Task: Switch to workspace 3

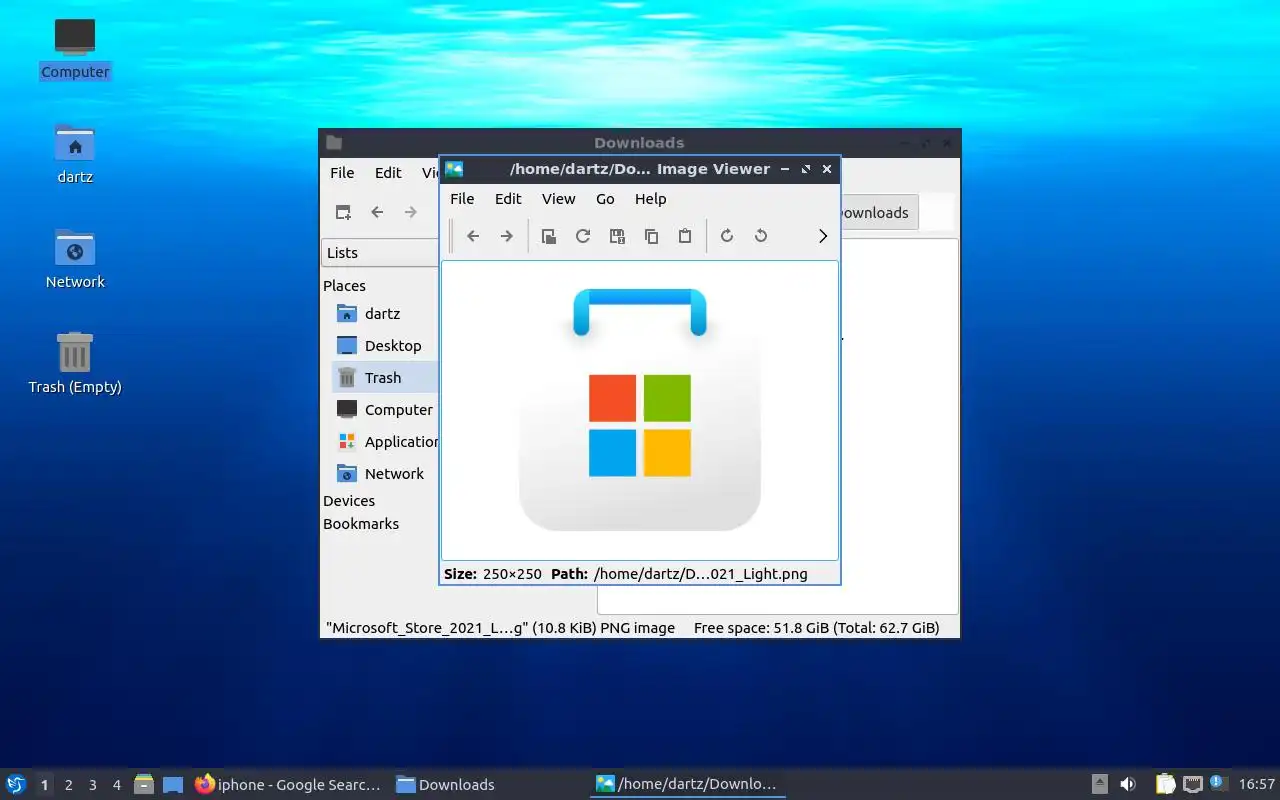Action: 92,785
